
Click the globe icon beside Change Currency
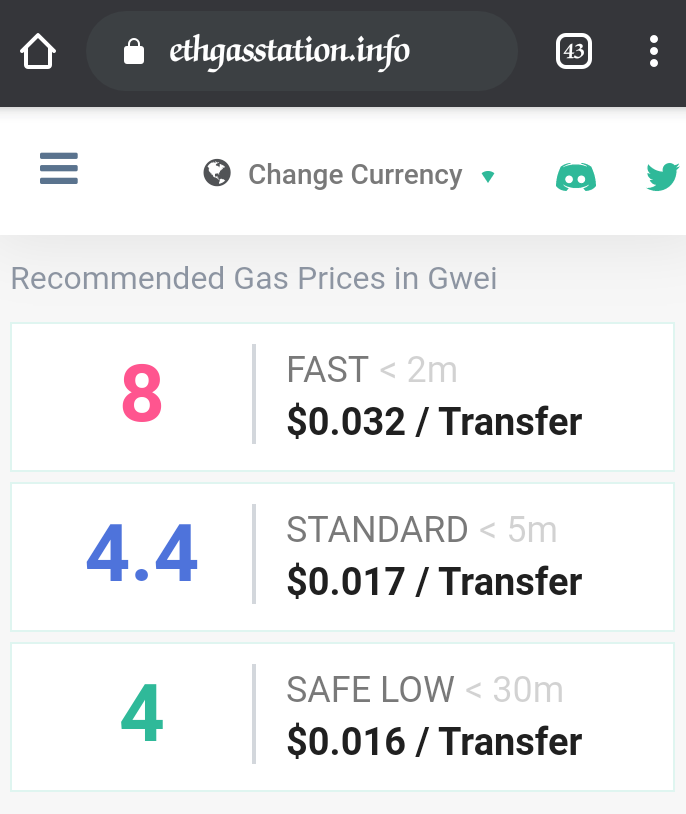(217, 173)
